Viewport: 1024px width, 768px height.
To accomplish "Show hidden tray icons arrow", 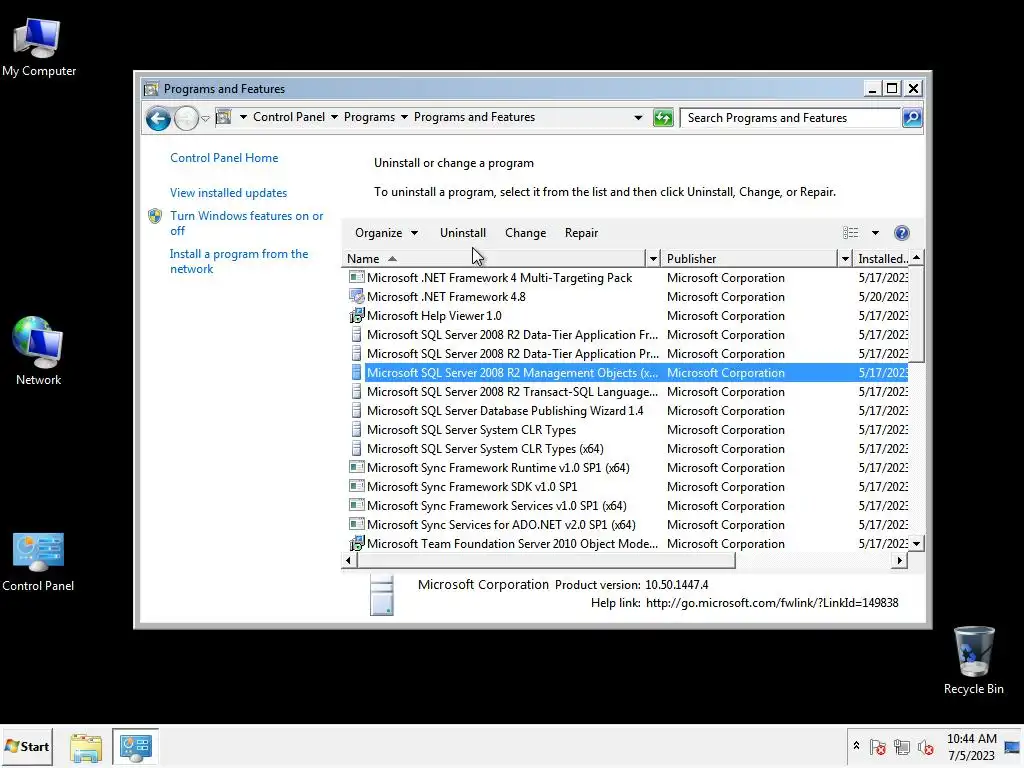I will pyautogui.click(x=856, y=746).
